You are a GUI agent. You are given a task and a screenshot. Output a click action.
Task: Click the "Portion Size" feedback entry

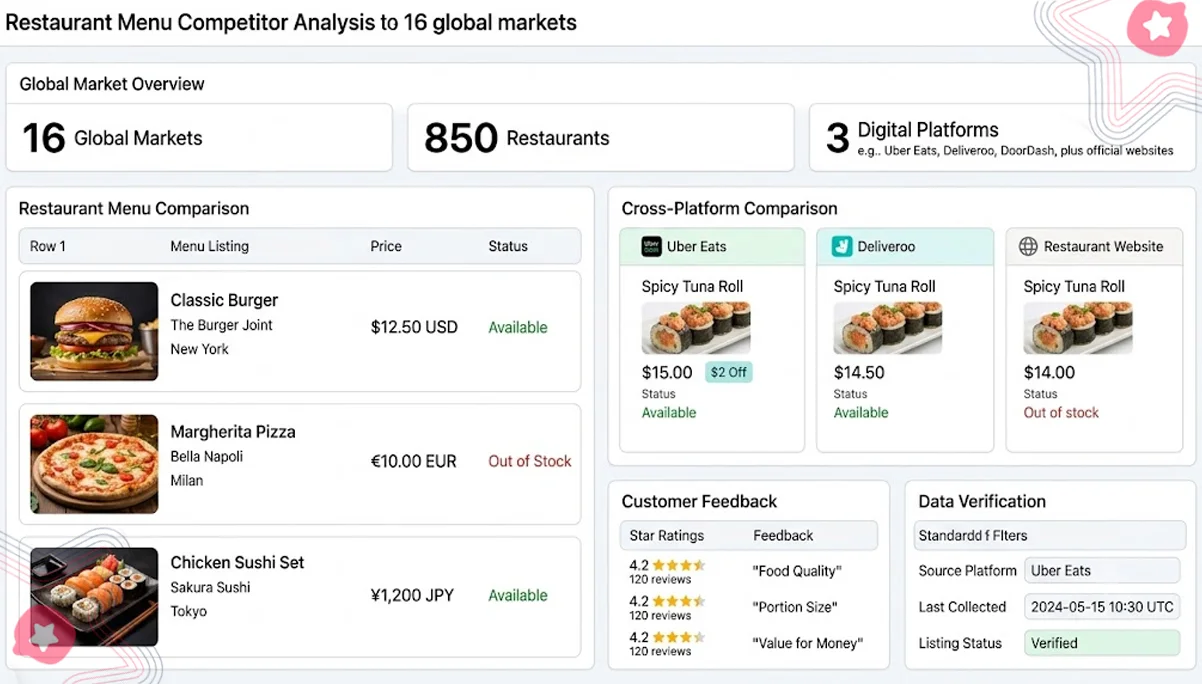(795, 607)
